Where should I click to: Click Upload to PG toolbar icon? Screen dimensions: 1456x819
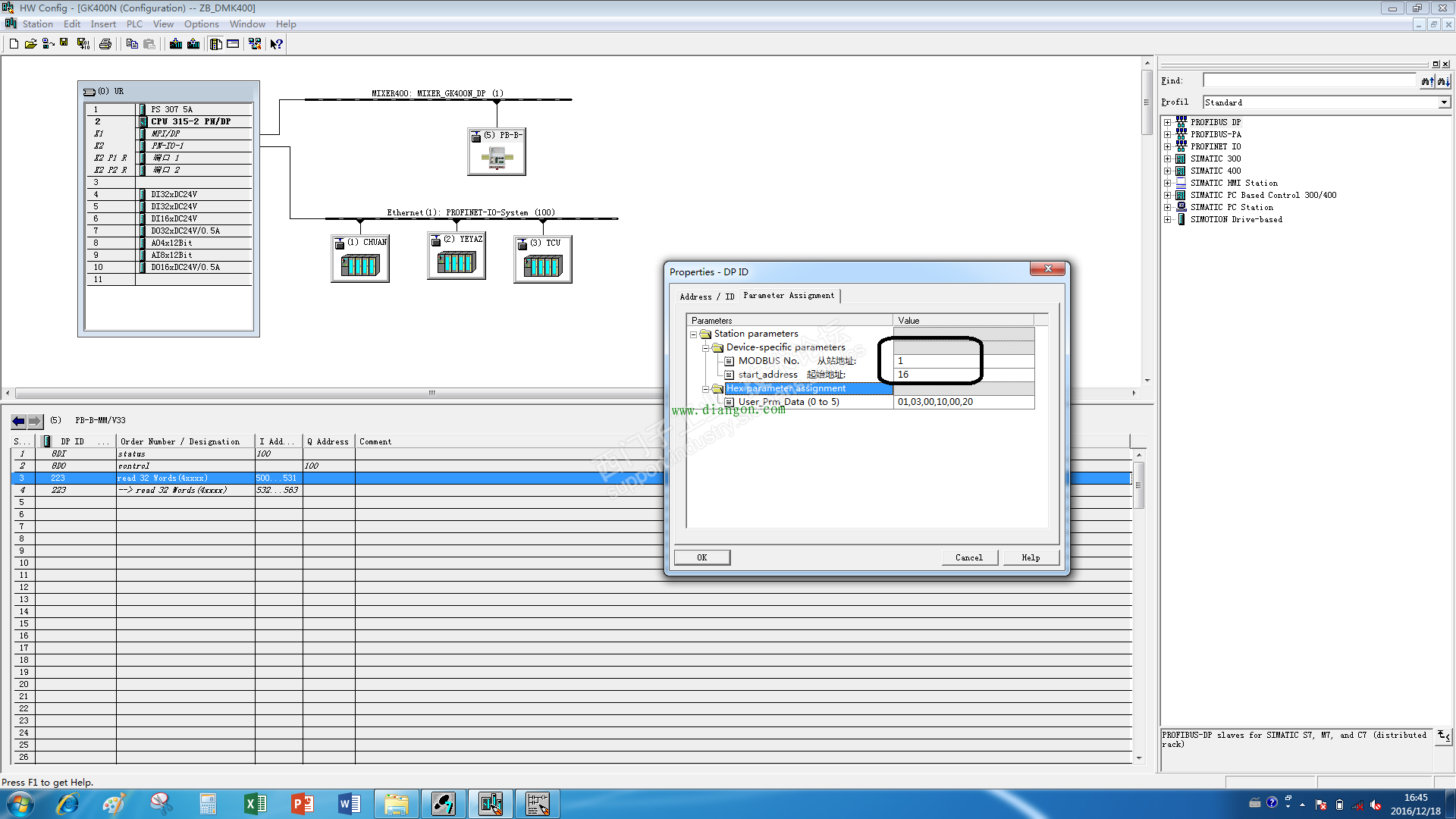[193, 44]
